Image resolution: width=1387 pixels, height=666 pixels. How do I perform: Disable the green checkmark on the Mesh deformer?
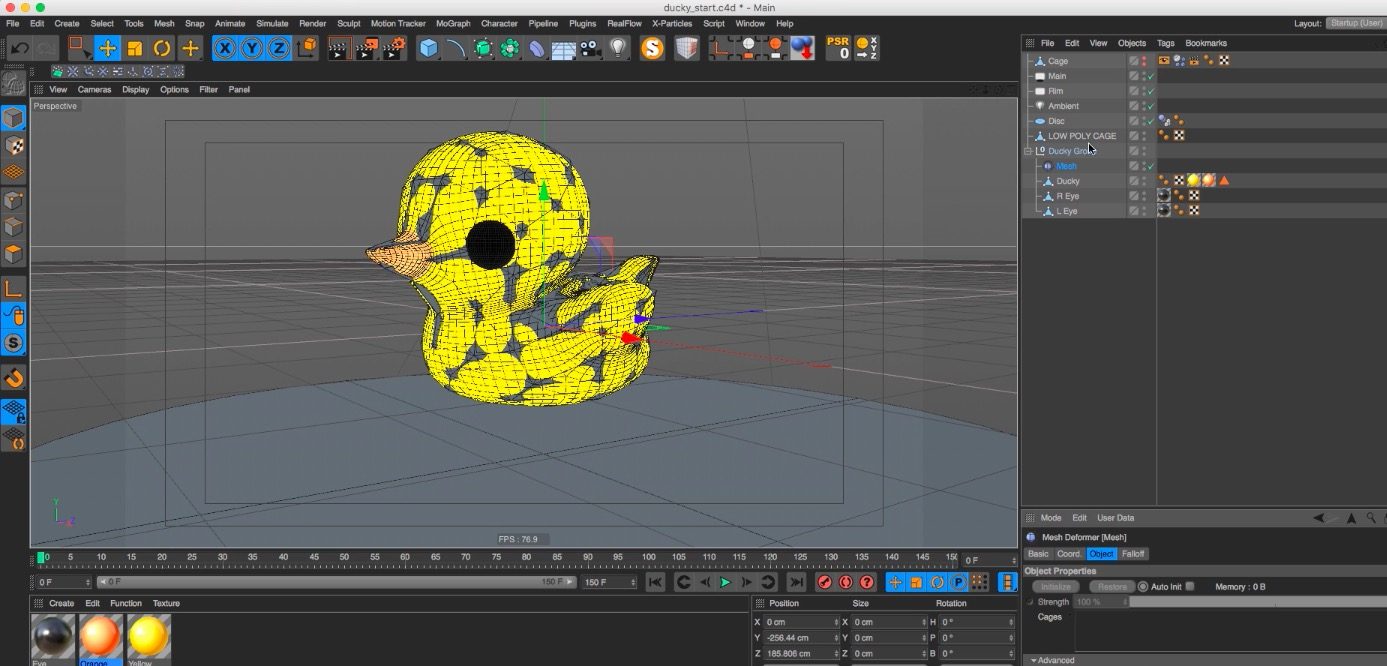(1147, 166)
